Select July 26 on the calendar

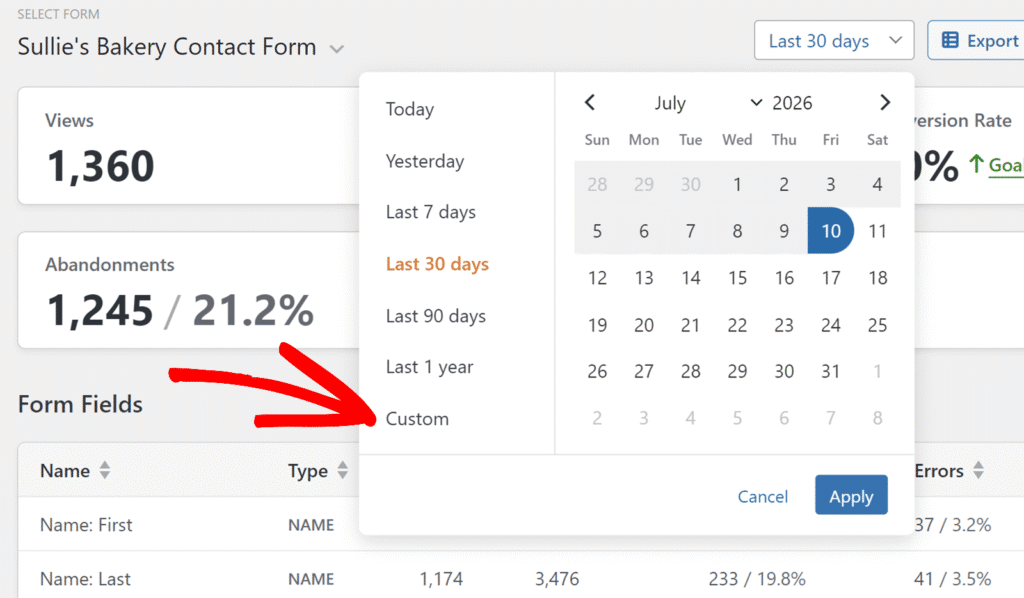click(597, 371)
